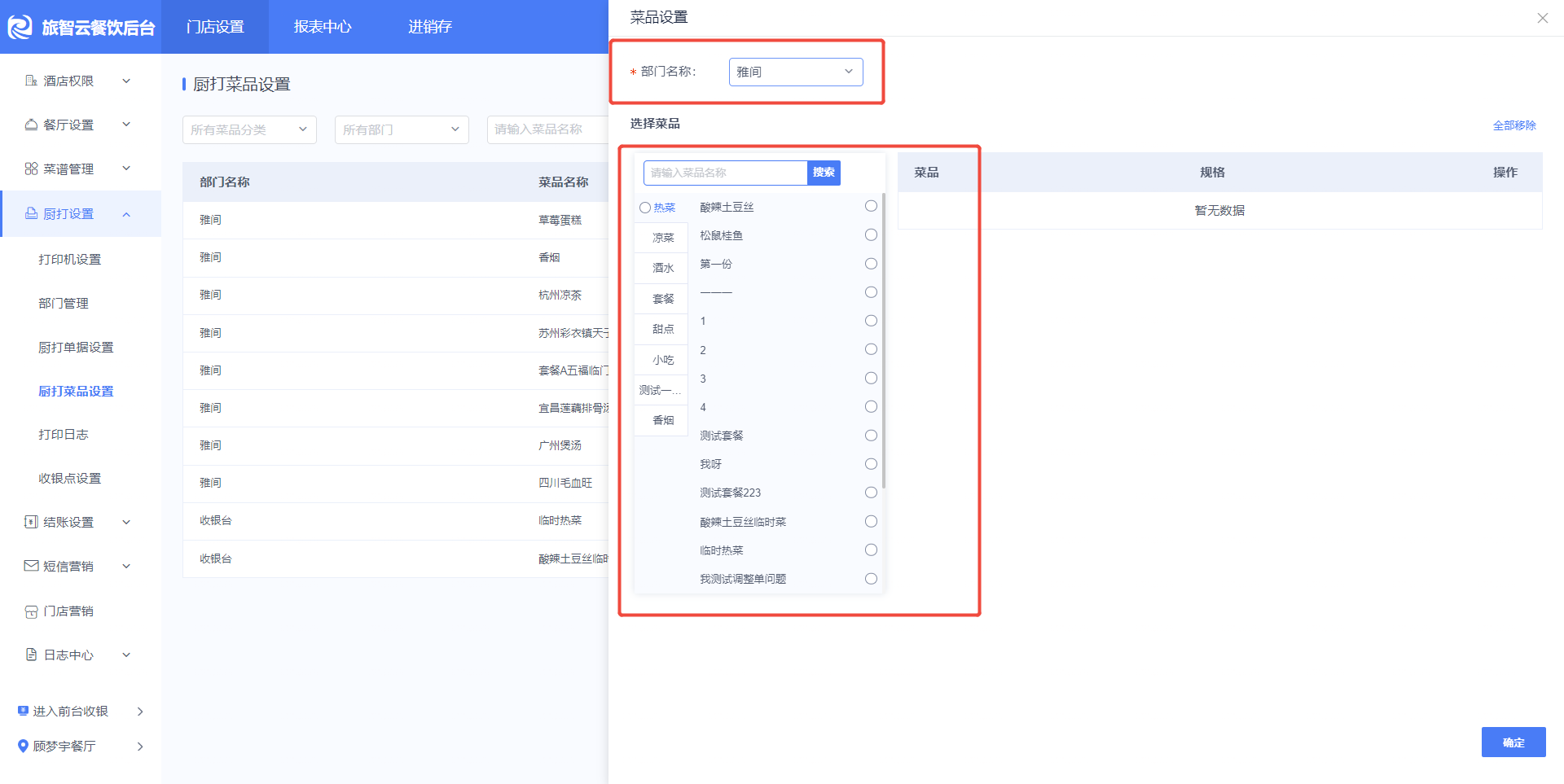Click the 菜谱管理 grid icon
The width and height of the screenshot is (1564, 784).
31,169
